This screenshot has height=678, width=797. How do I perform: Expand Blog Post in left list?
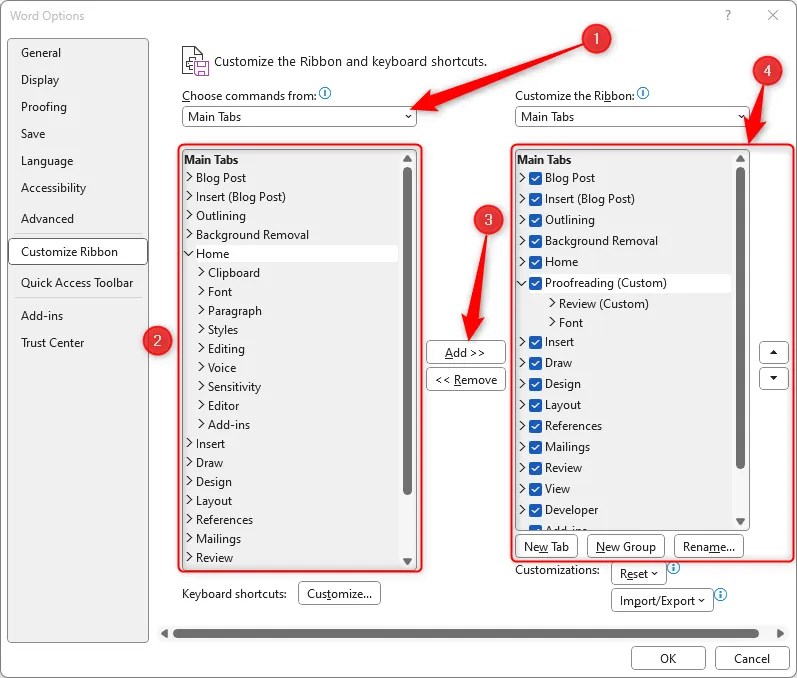[x=189, y=177]
